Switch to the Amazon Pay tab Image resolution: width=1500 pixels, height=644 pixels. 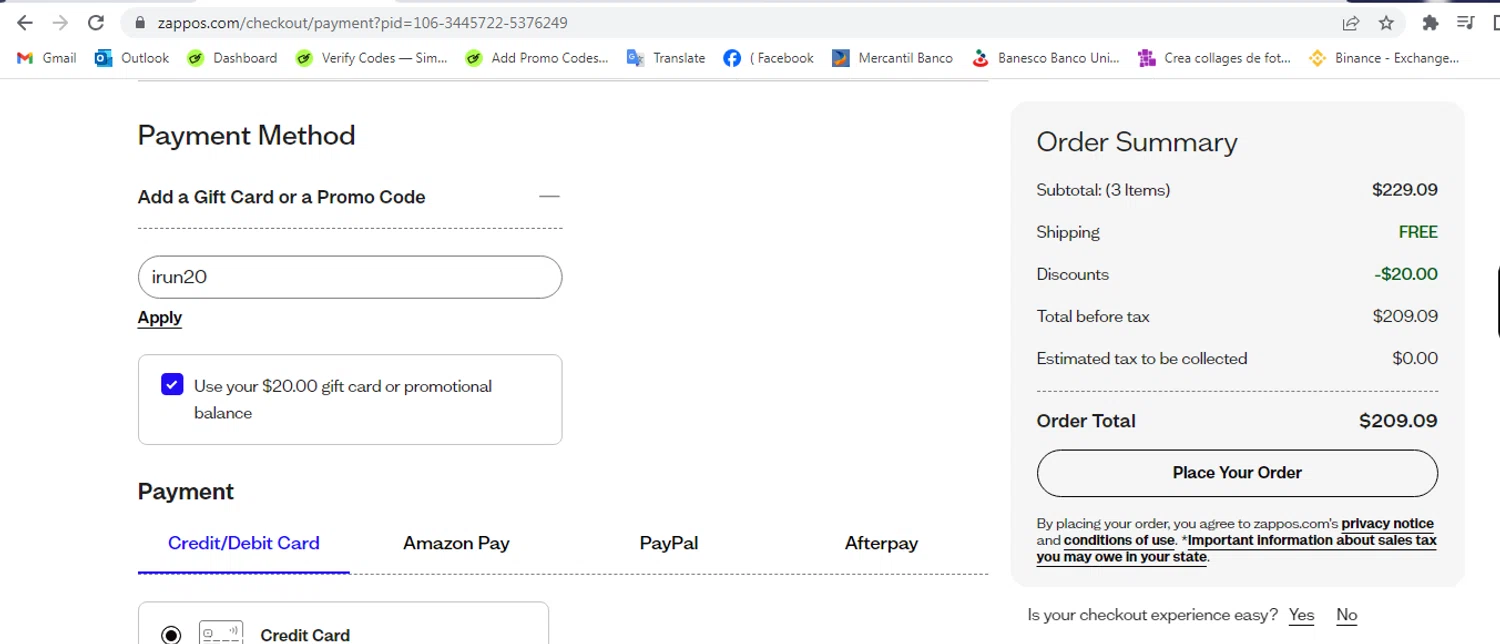456,543
